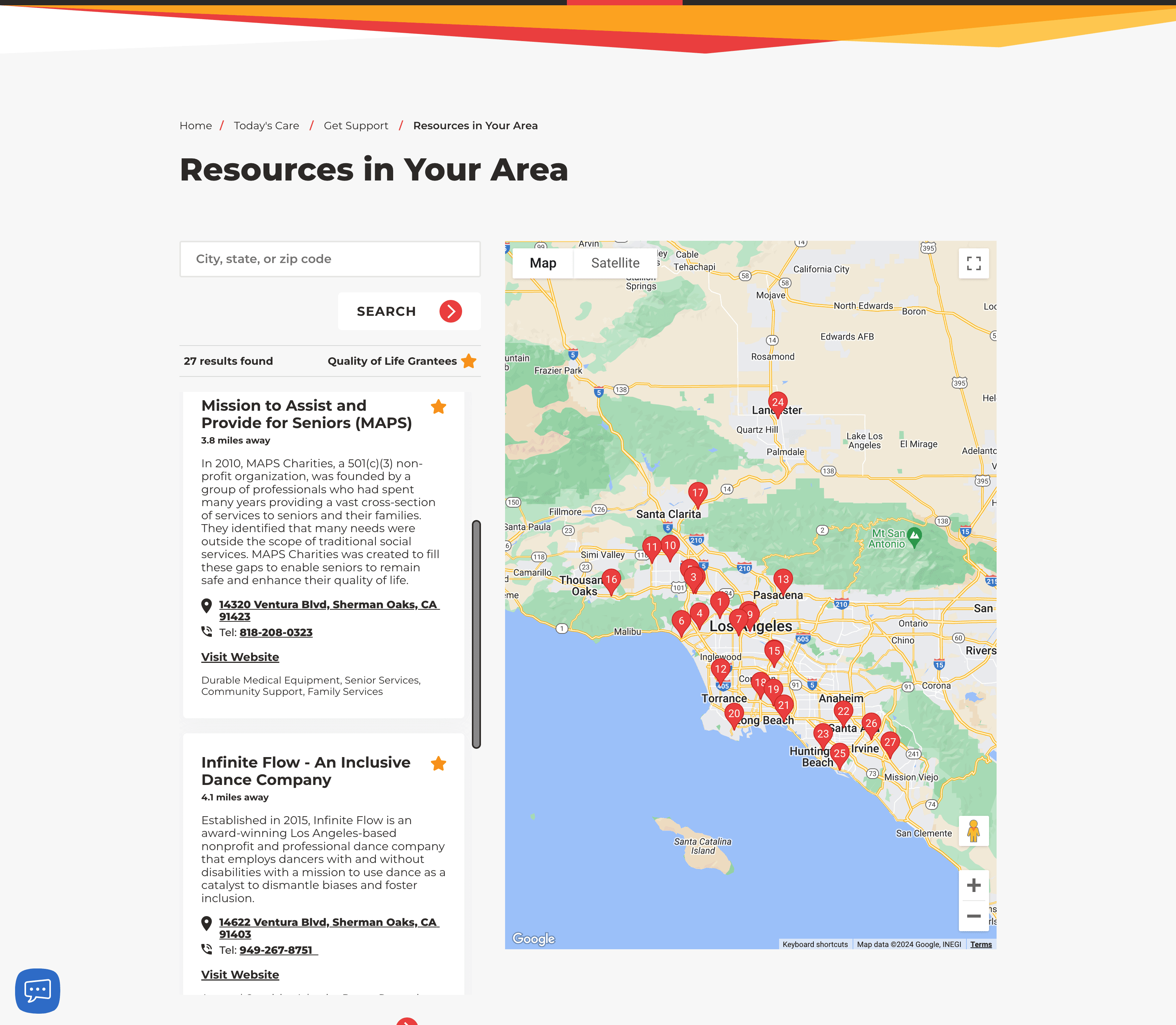Open map Keyboard shortcuts
Viewport: 1176px width, 1025px height.
click(x=815, y=944)
